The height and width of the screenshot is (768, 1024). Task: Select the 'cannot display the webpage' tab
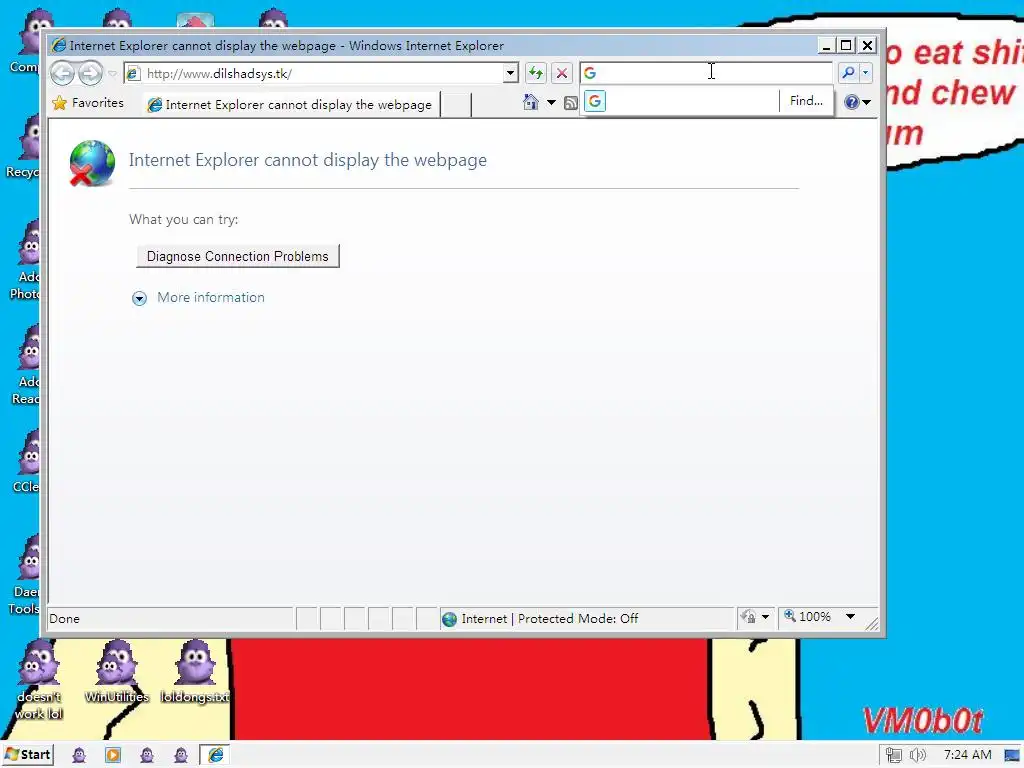point(291,104)
